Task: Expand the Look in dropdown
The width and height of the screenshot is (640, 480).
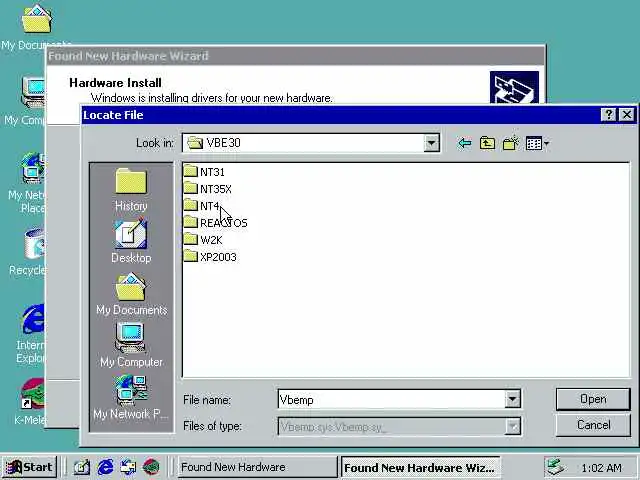Action: click(431, 143)
